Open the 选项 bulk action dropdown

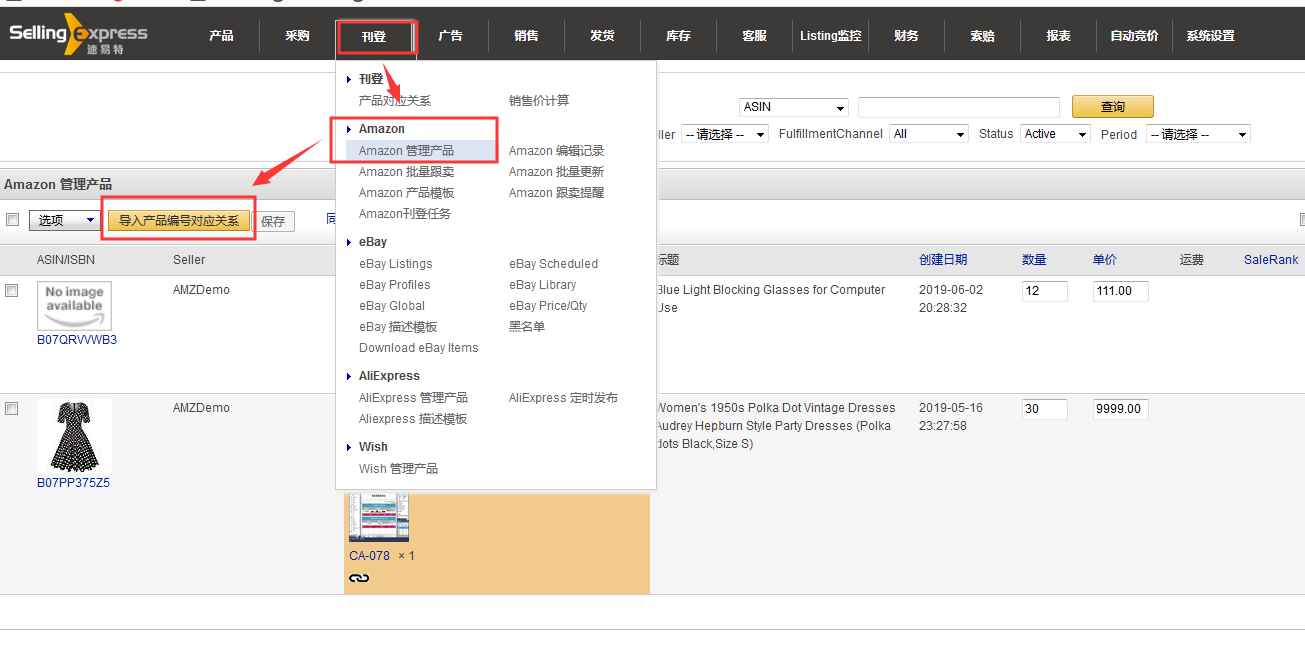pyautogui.click(x=64, y=220)
